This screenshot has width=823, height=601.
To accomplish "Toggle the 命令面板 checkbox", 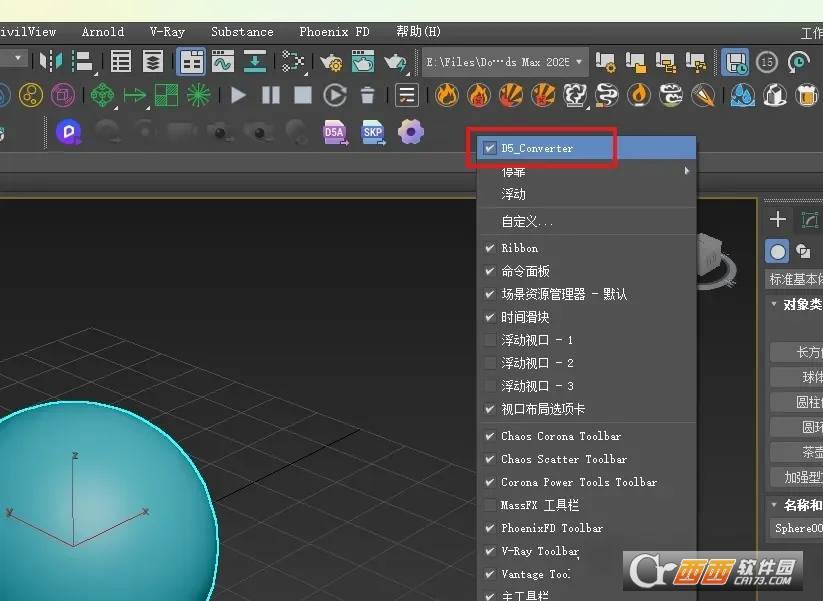I will click(x=490, y=271).
